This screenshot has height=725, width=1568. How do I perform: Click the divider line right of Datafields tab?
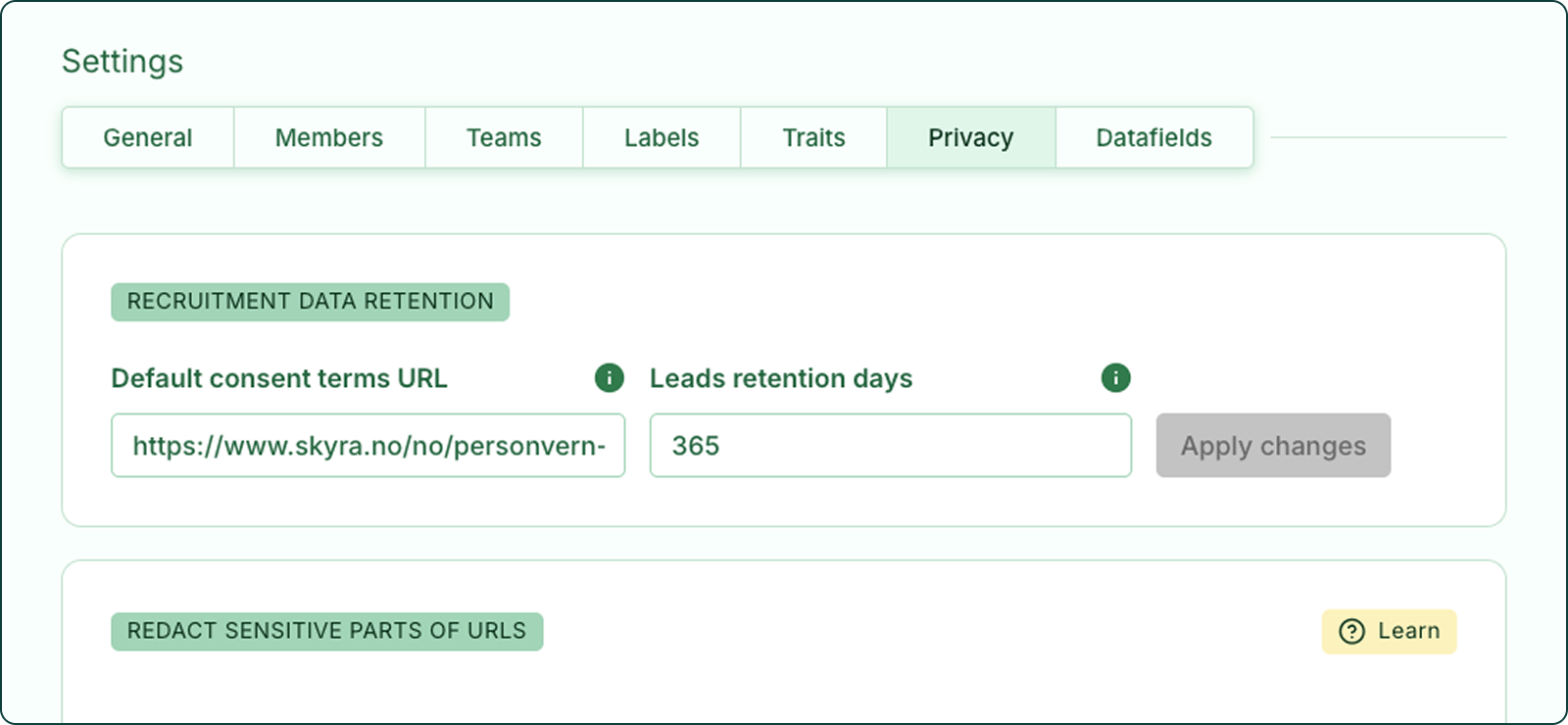1389,137
